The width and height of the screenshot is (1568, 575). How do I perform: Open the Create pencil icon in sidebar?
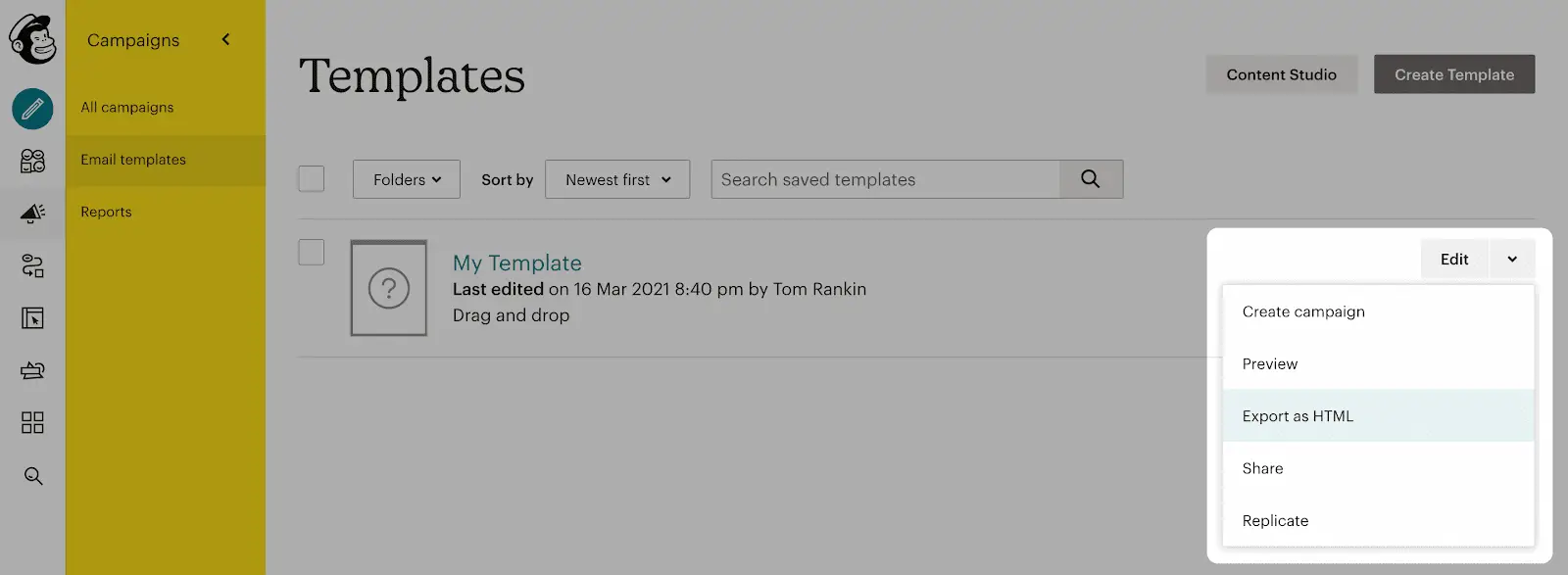[32, 109]
